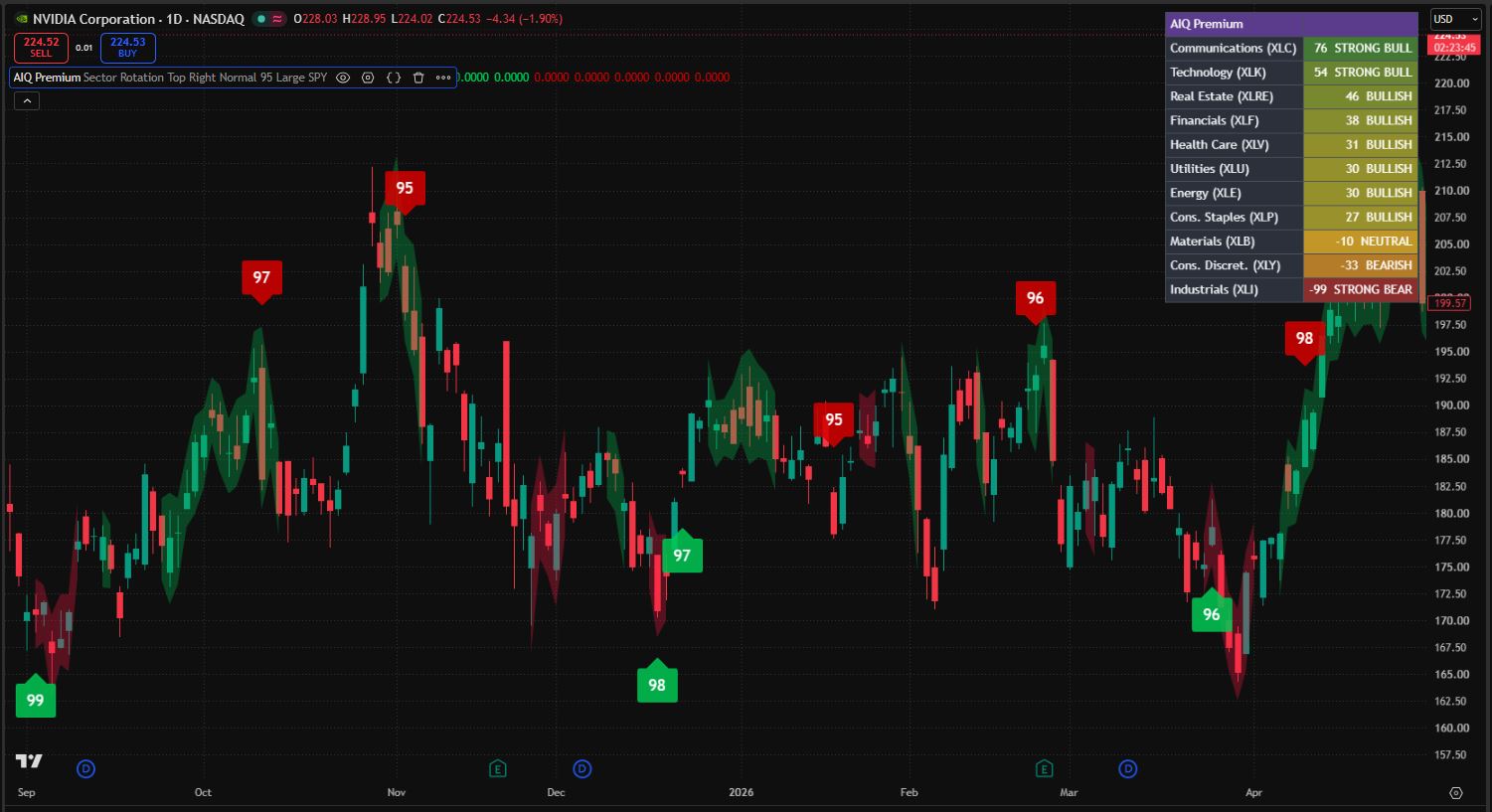Click the TradingView logo at bottom left

[x=29, y=761]
